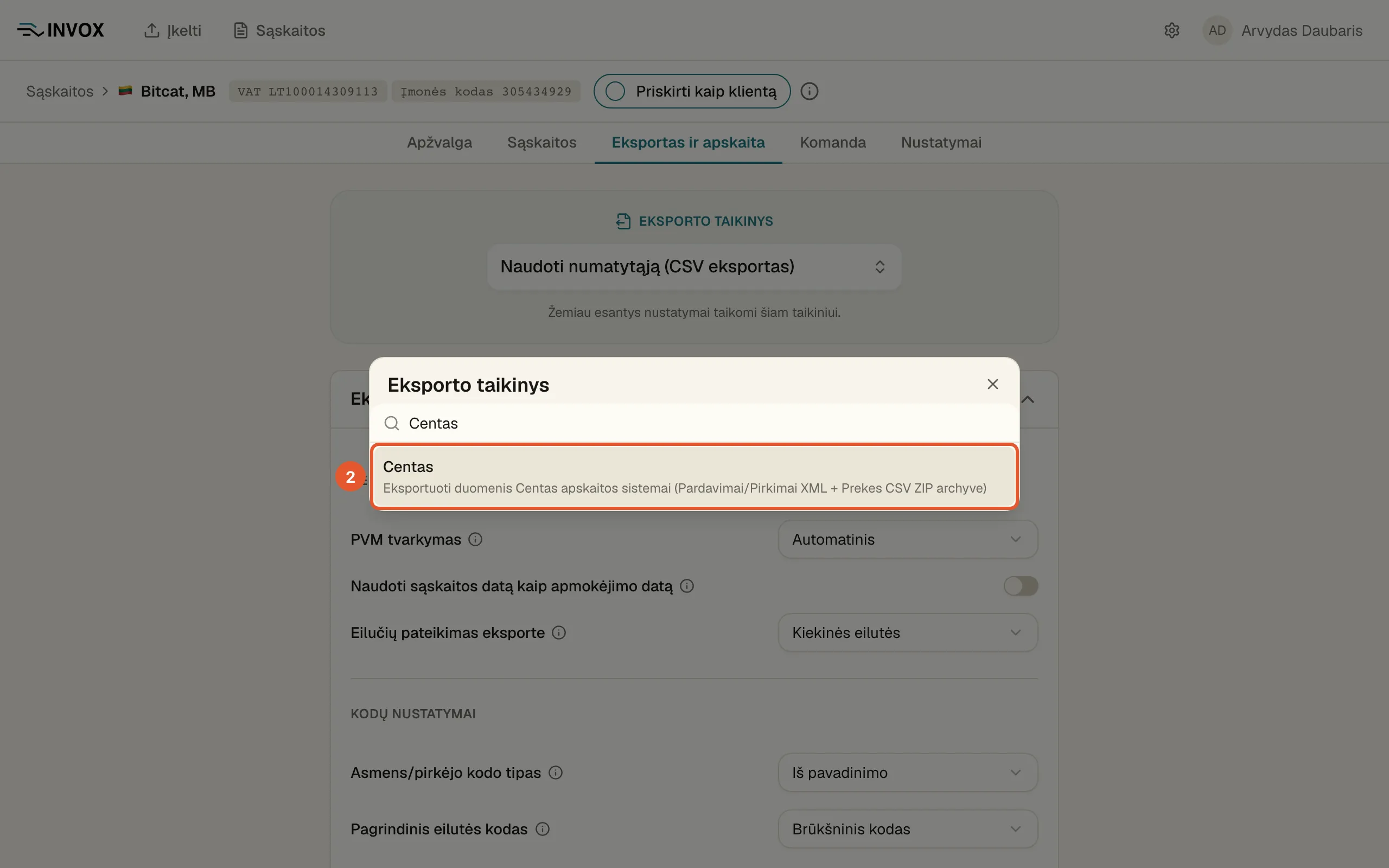Switch to the Nustatymai tab
This screenshot has height=868, width=1389.
click(x=941, y=142)
